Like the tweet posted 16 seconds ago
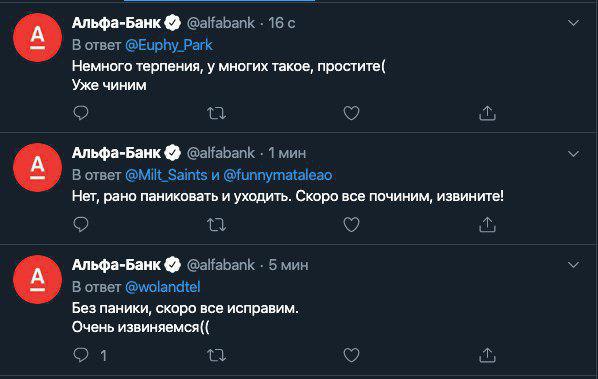This screenshot has width=598, height=379. pos(351,113)
